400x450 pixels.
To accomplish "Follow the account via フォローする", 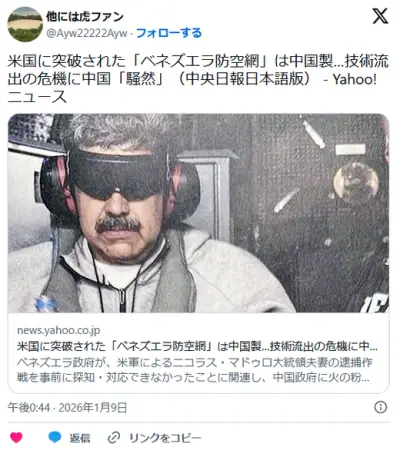I will pyautogui.click(x=169, y=33).
